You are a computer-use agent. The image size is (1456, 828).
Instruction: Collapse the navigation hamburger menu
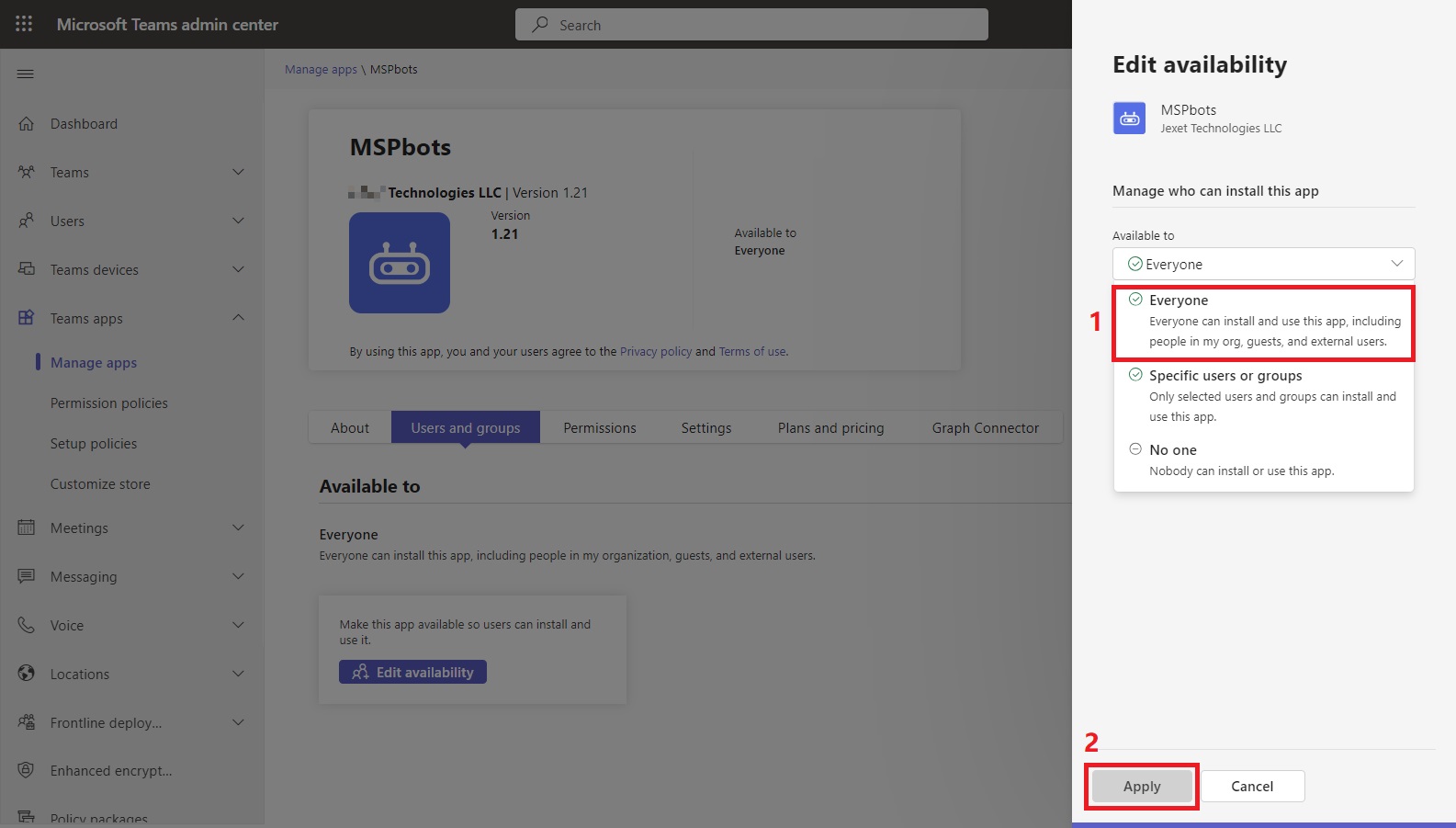(x=26, y=74)
